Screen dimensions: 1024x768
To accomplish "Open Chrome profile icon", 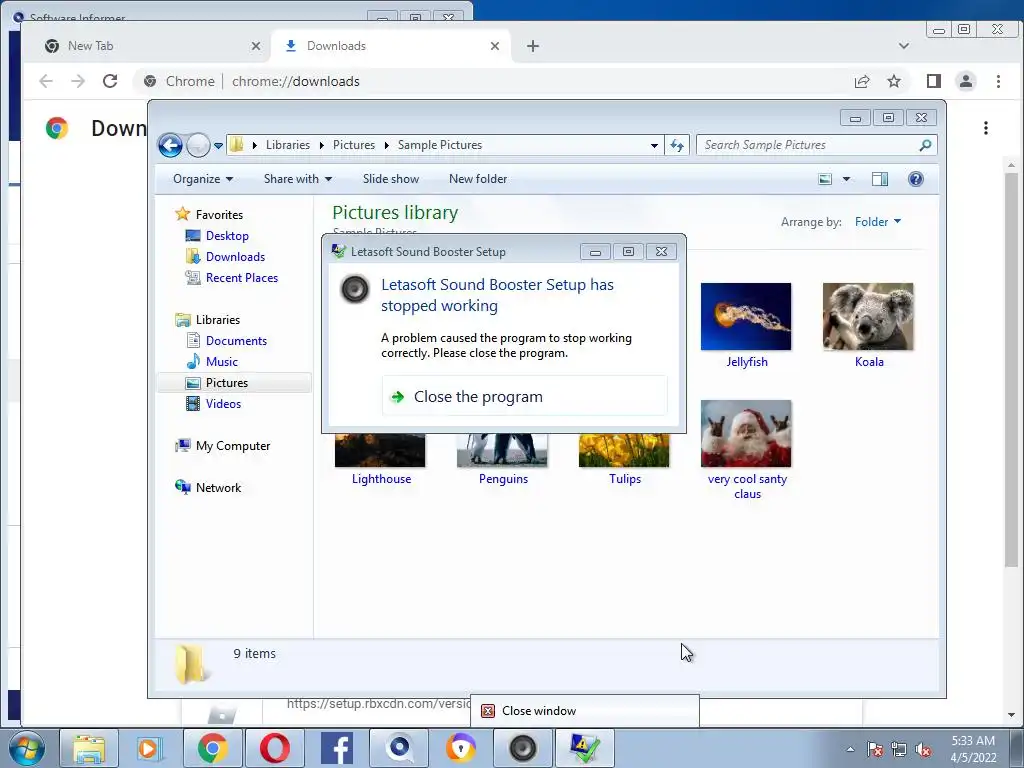I will [966, 81].
